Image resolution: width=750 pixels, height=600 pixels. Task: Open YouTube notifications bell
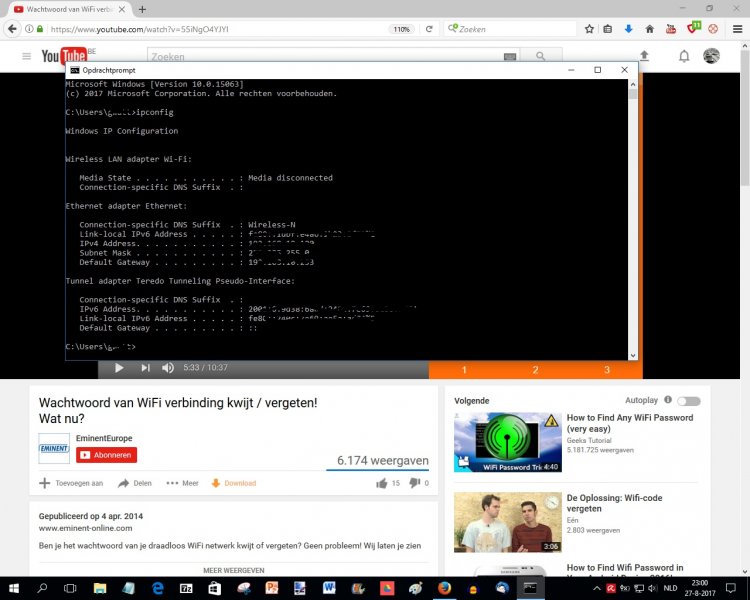point(684,56)
